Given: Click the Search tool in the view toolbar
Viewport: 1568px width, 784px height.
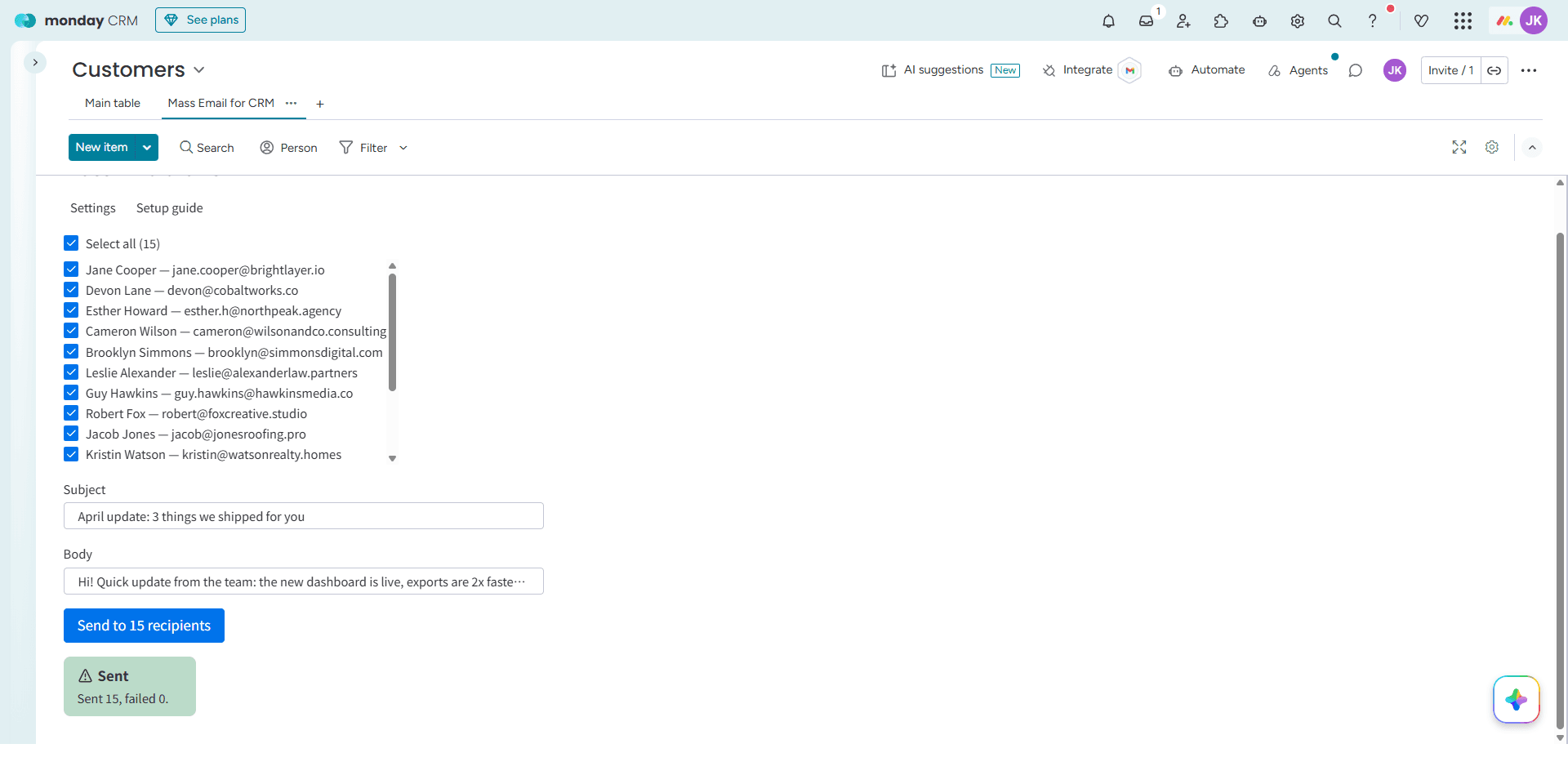Looking at the screenshot, I should 207,148.
